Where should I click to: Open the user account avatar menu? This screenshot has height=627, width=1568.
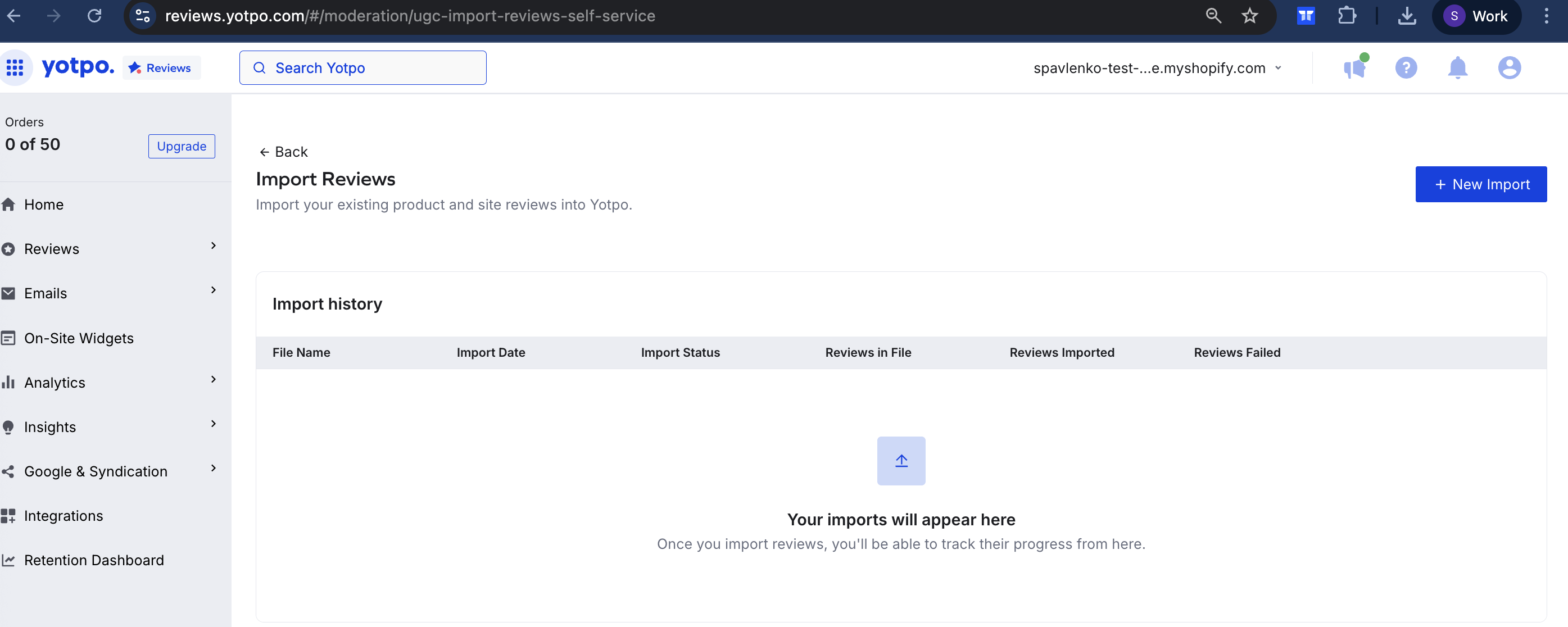click(x=1510, y=67)
